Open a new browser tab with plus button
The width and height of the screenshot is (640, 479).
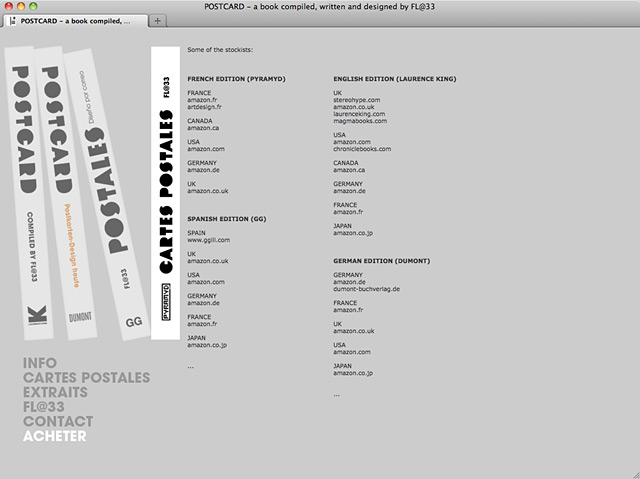tap(158, 21)
